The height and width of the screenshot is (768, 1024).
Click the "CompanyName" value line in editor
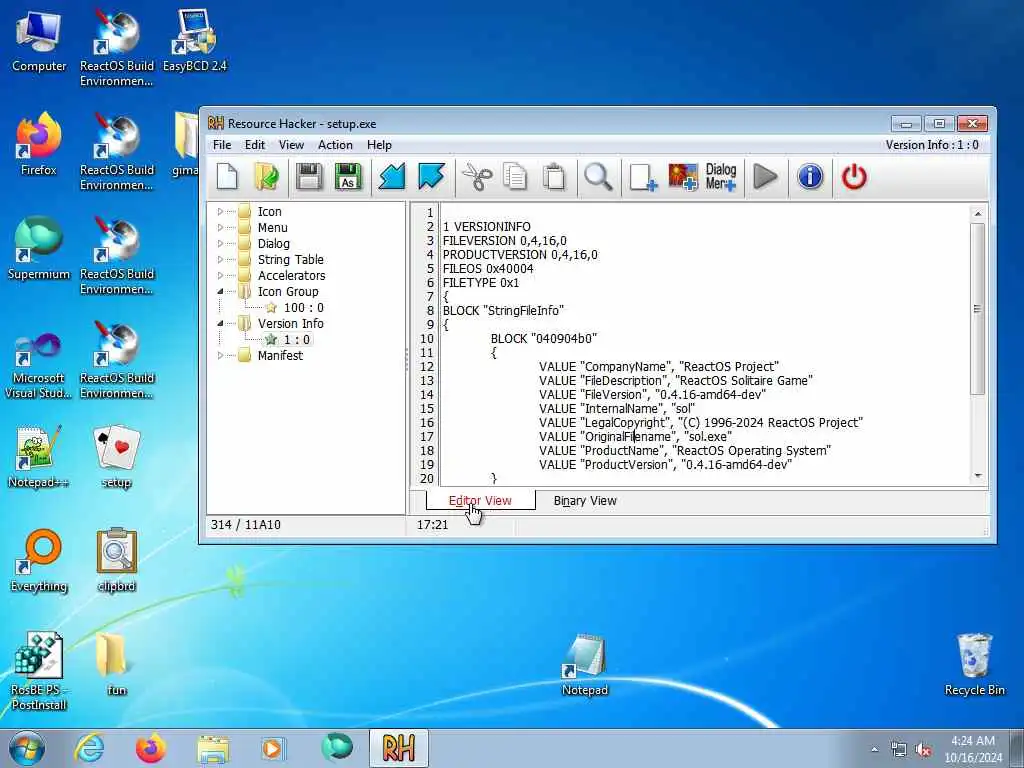click(659, 366)
